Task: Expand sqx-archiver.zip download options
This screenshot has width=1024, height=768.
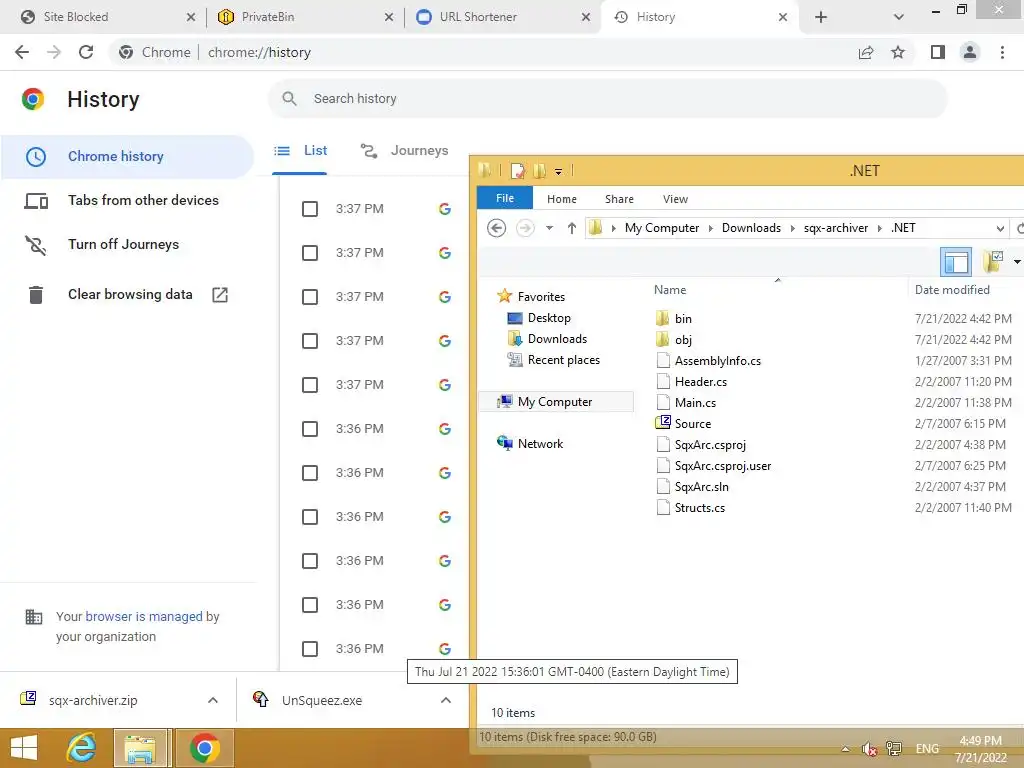Action: click(x=213, y=700)
